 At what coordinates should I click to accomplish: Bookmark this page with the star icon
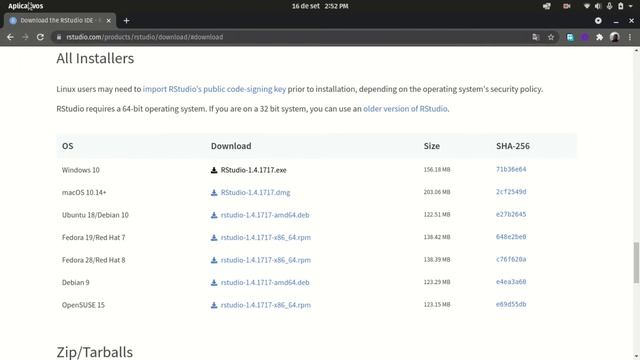click(x=551, y=37)
